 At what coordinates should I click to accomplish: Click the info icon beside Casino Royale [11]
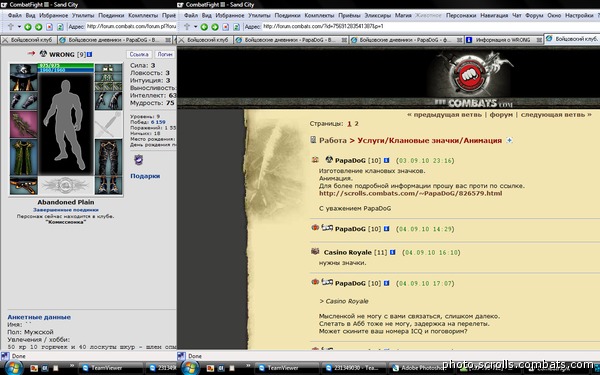tap(392, 252)
